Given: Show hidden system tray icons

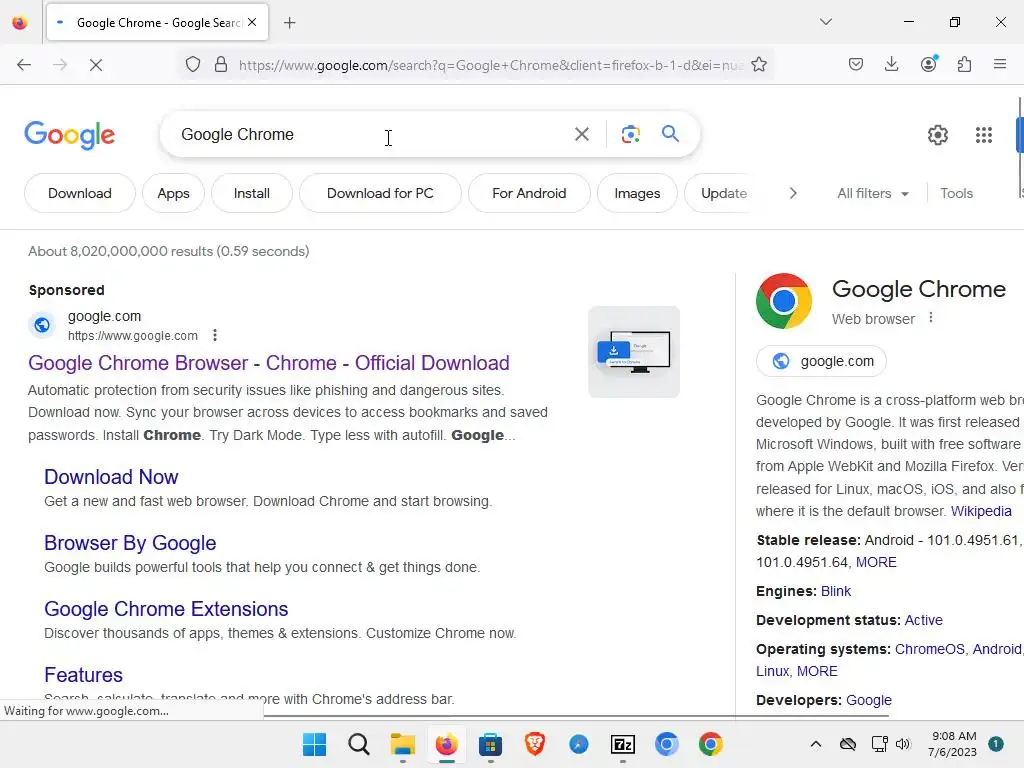Looking at the screenshot, I should [x=816, y=744].
